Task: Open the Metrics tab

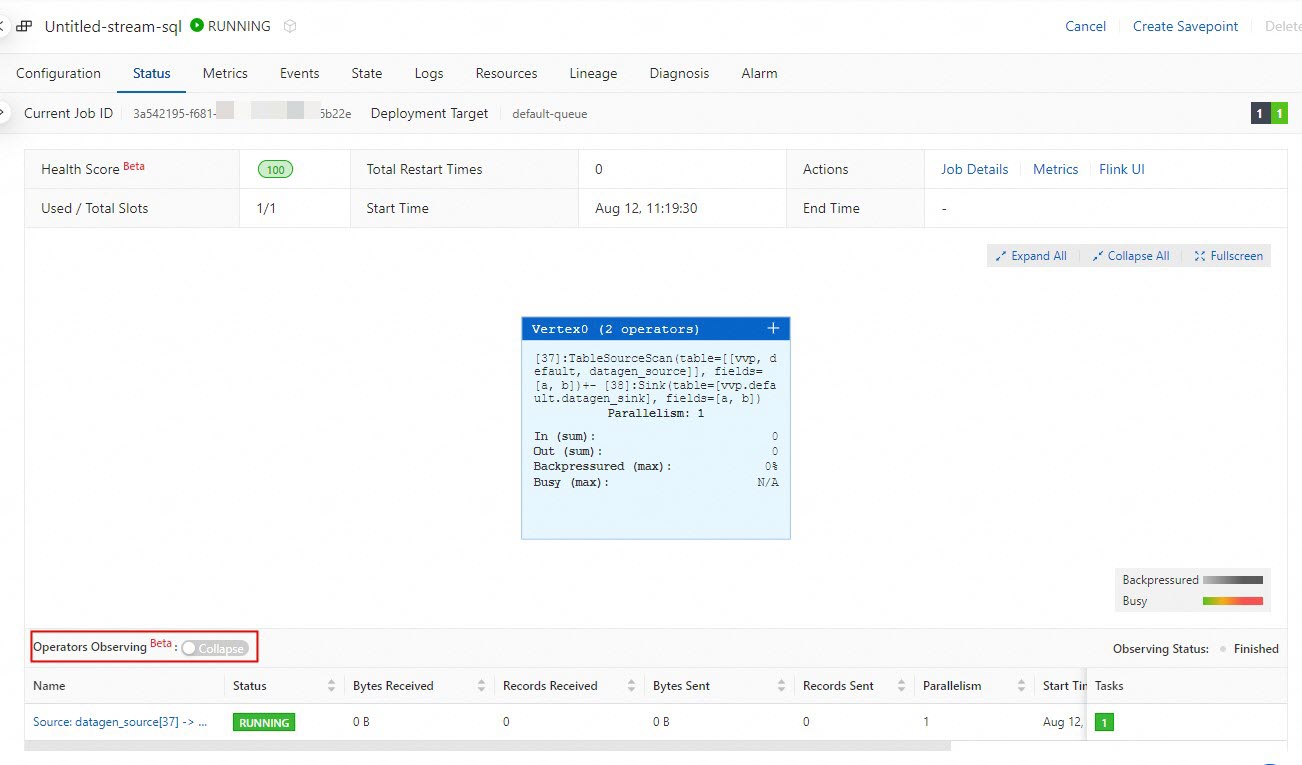Action: 225,73
